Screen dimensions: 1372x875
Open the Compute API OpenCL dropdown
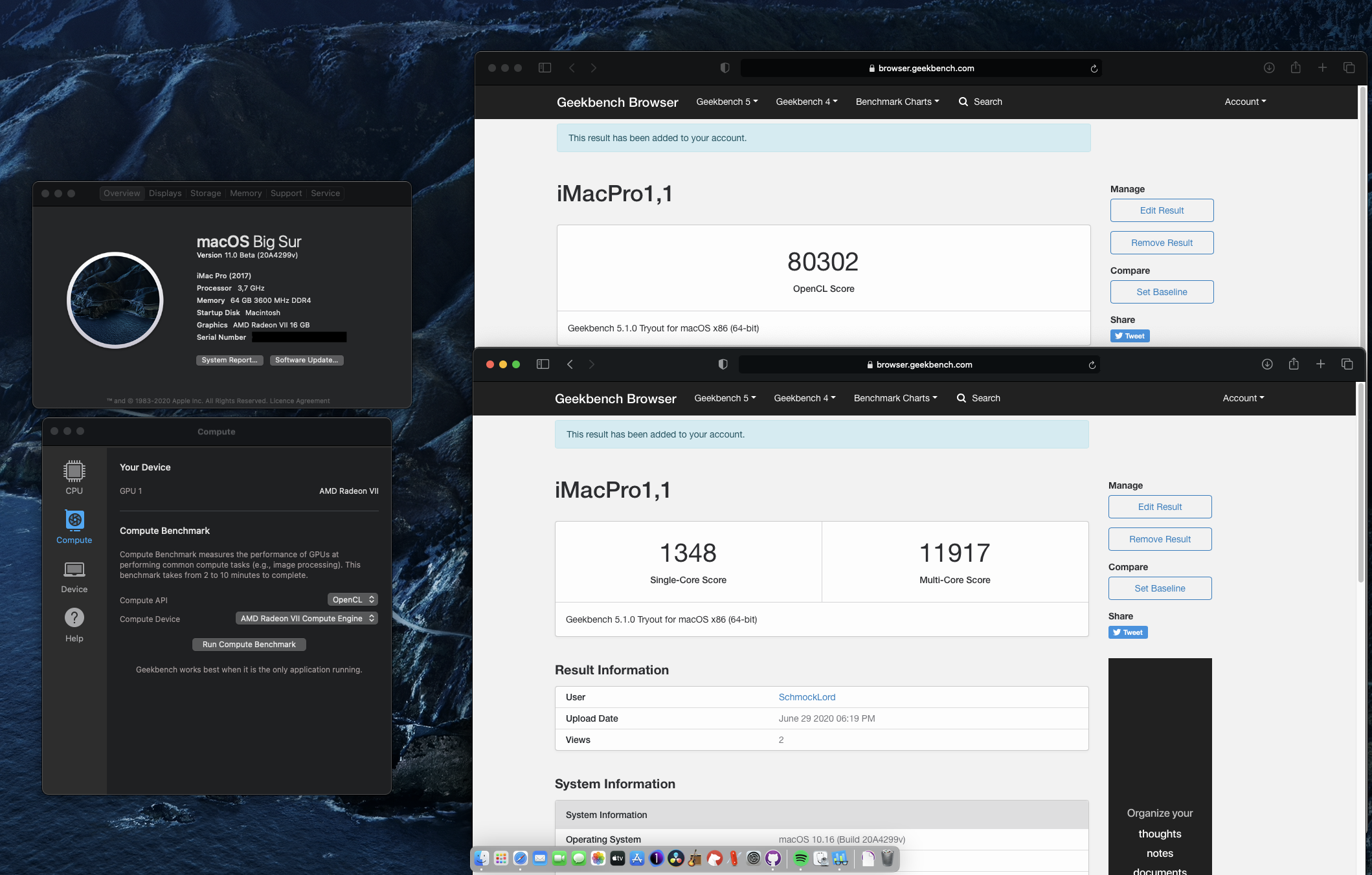pyautogui.click(x=352, y=600)
